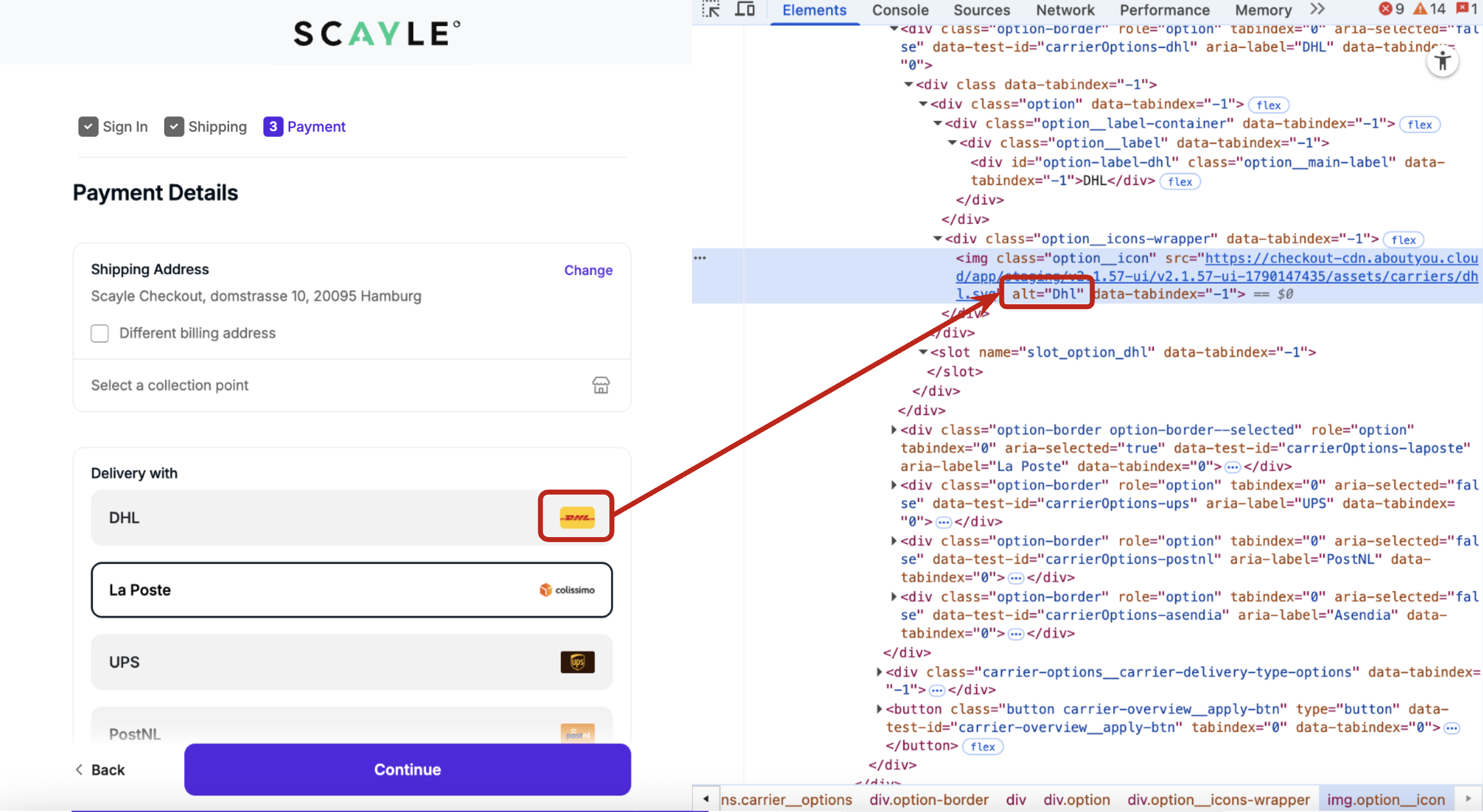Click the inspect element picker icon
This screenshot has width=1483, height=812.
point(711,9)
